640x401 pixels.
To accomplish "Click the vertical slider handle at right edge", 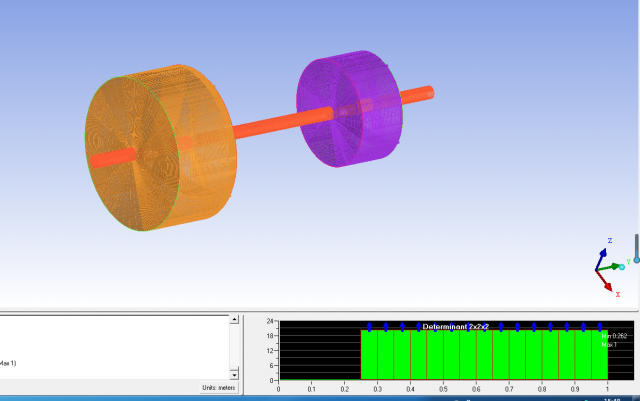I will (x=636, y=258).
